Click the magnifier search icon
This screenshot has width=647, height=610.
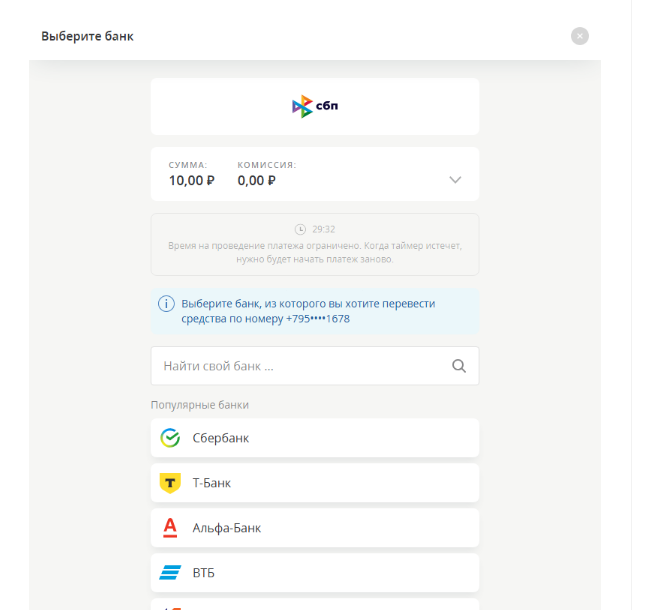[x=459, y=366]
